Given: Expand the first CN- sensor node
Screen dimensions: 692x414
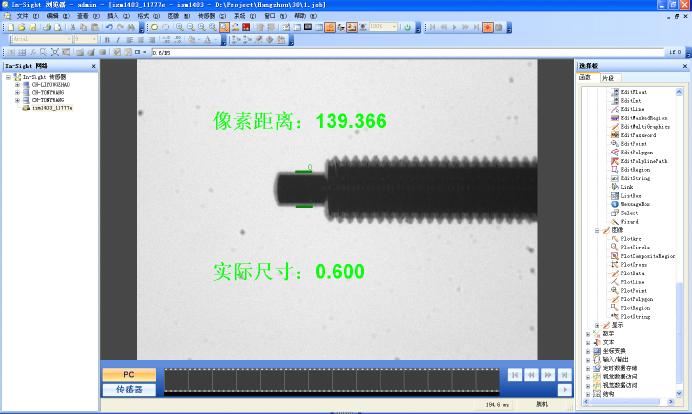Looking at the screenshot, I should 17,85.
